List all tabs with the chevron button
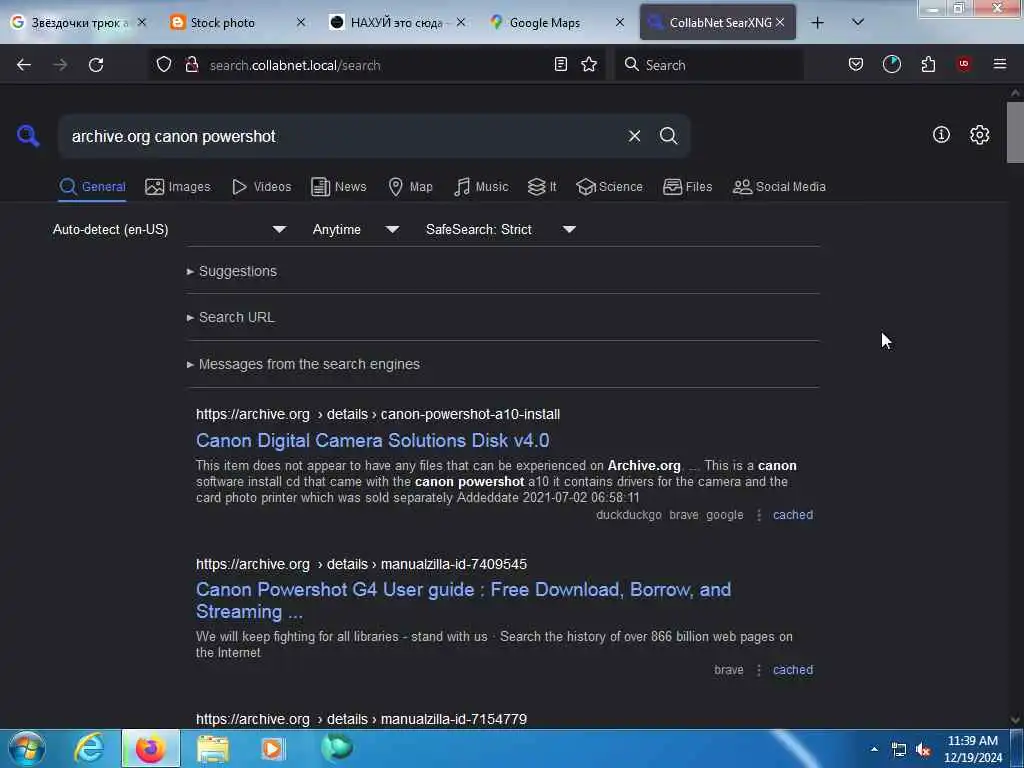 (858, 23)
